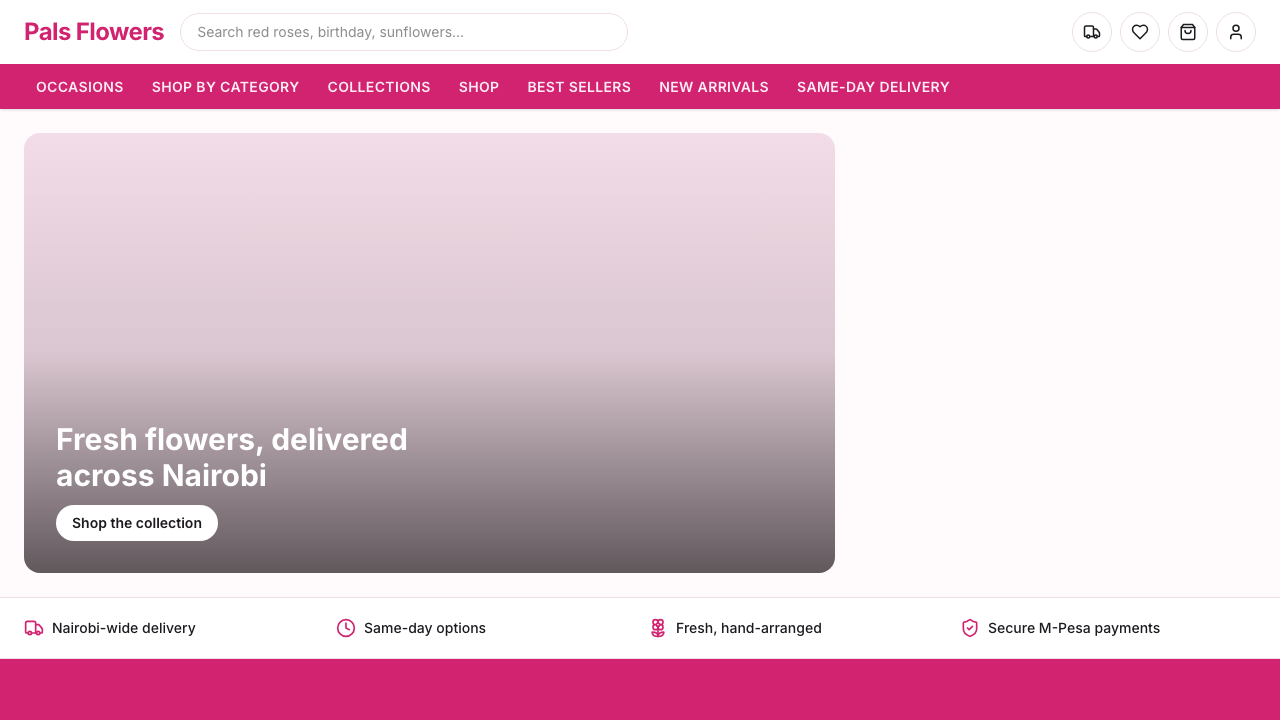Open the user account icon
The width and height of the screenshot is (1280, 720).
click(1236, 32)
